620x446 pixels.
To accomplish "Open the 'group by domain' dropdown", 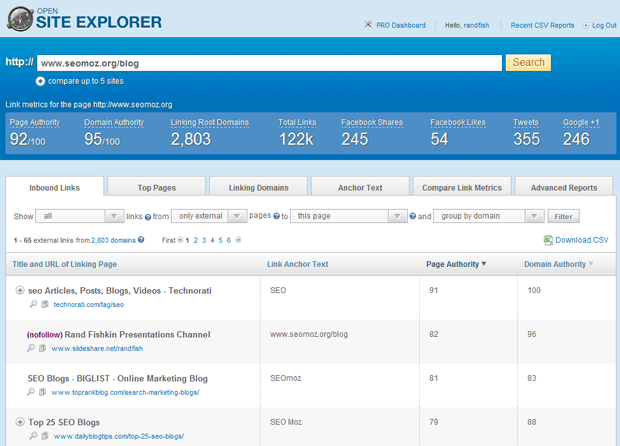I will click(x=489, y=216).
